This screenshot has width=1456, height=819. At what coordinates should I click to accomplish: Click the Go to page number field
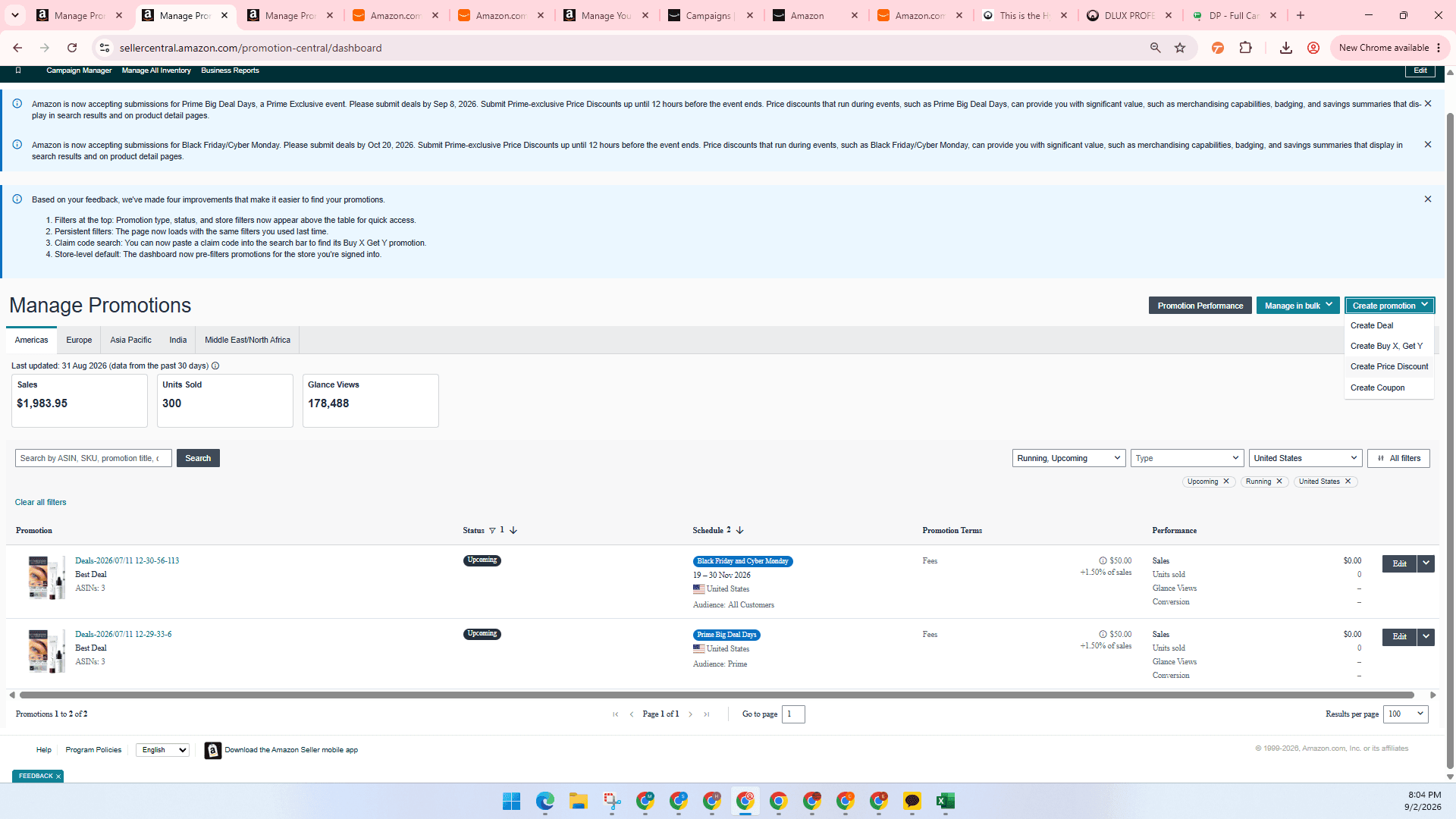tap(793, 714)
